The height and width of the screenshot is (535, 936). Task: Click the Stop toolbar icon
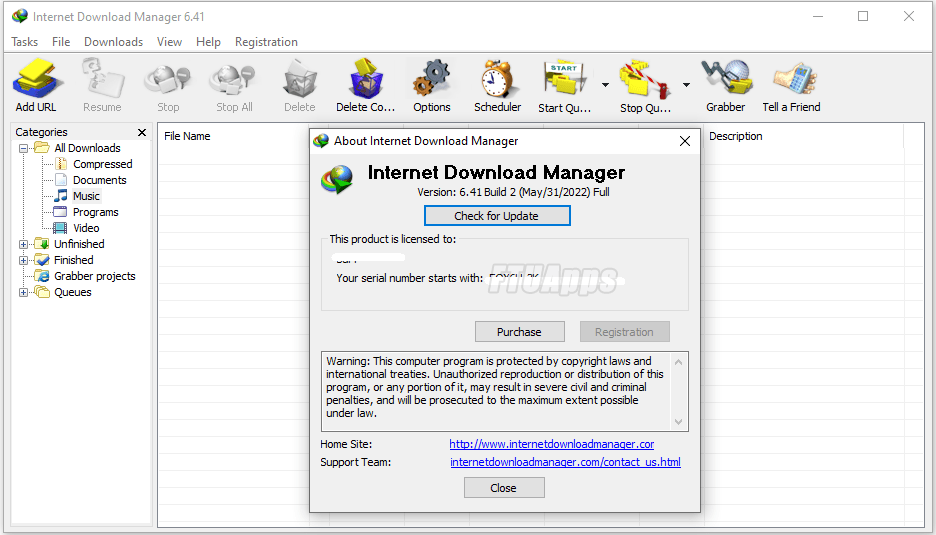168,80
